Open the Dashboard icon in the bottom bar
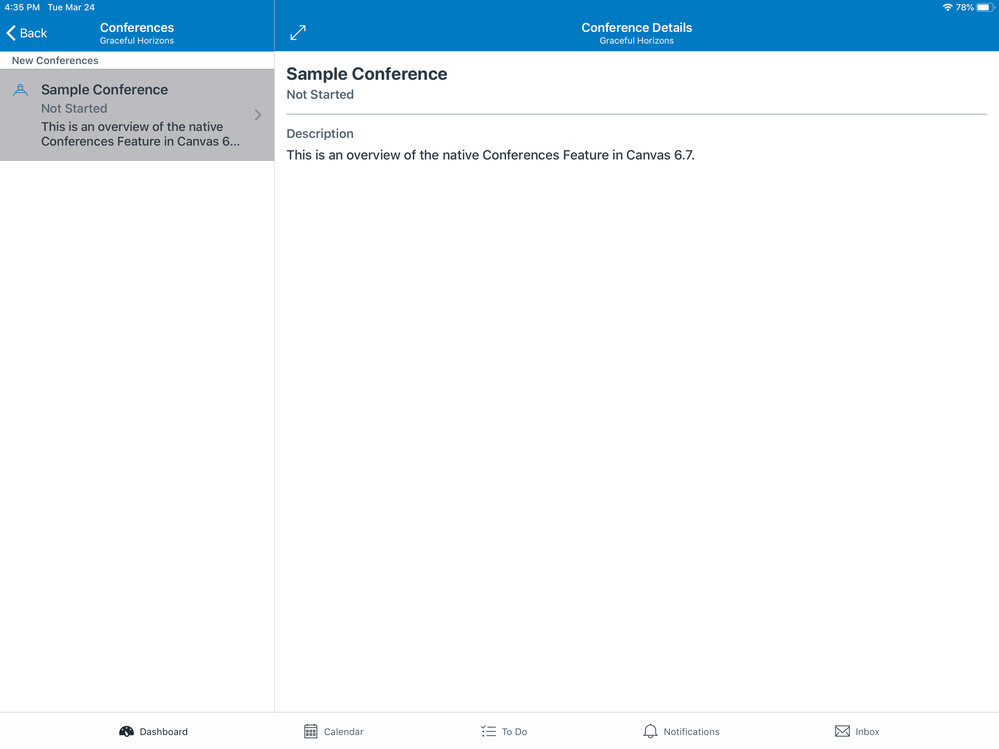 (x=124, y=731)
